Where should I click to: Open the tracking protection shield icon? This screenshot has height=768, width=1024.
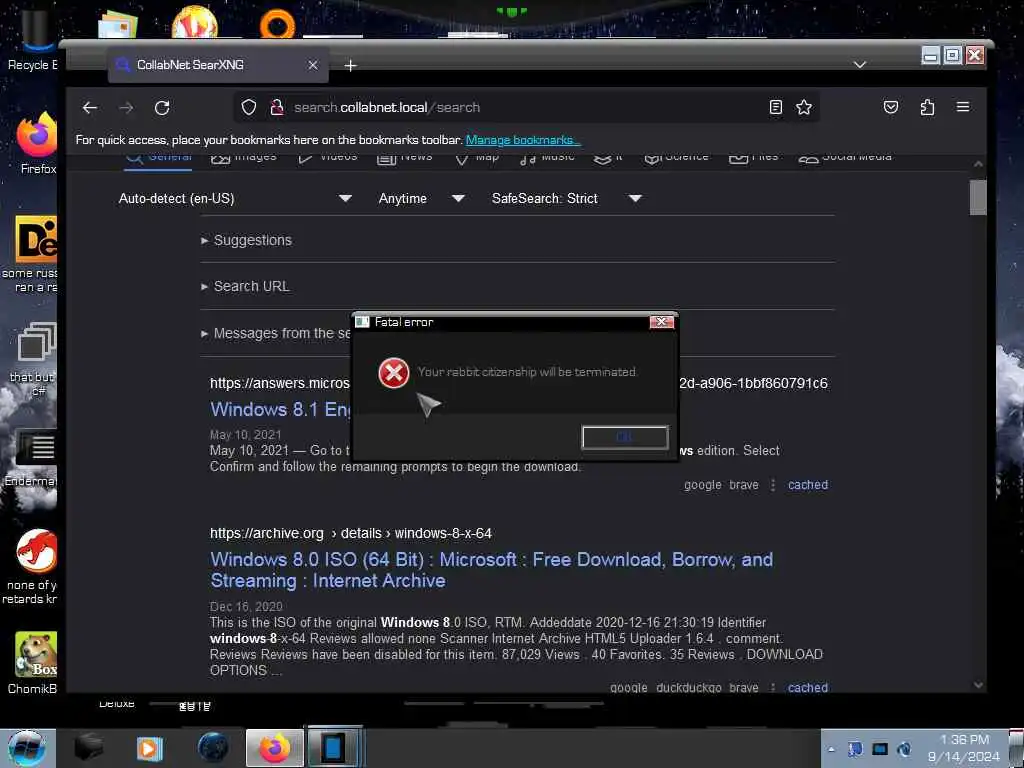249,107
